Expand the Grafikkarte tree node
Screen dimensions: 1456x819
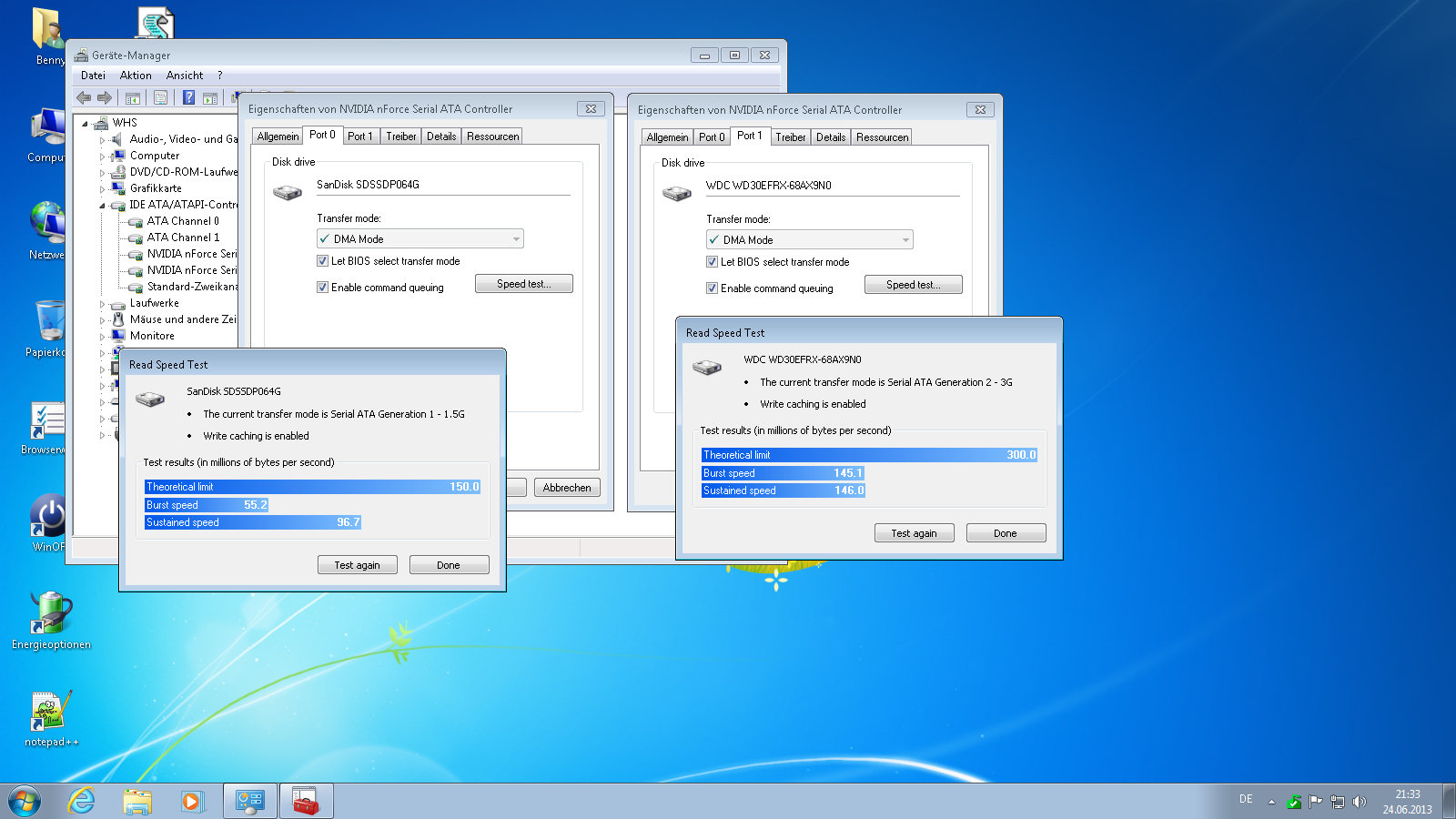[102, 189]
